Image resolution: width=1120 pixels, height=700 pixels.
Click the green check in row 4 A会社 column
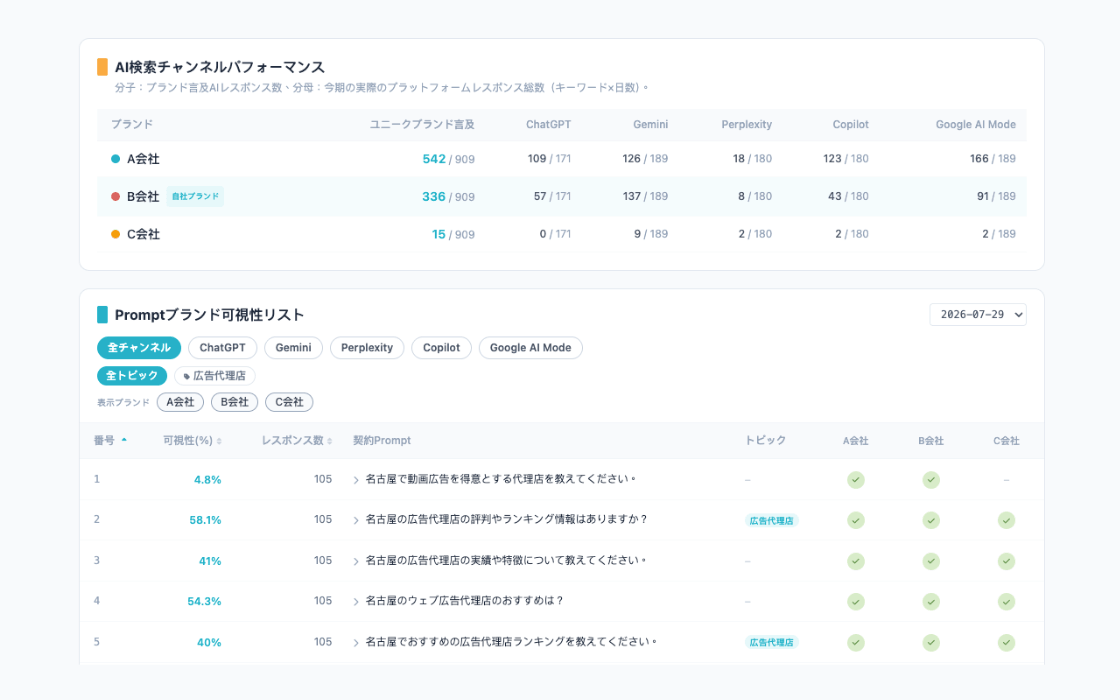pyautogui.click(x=856, y=602)
